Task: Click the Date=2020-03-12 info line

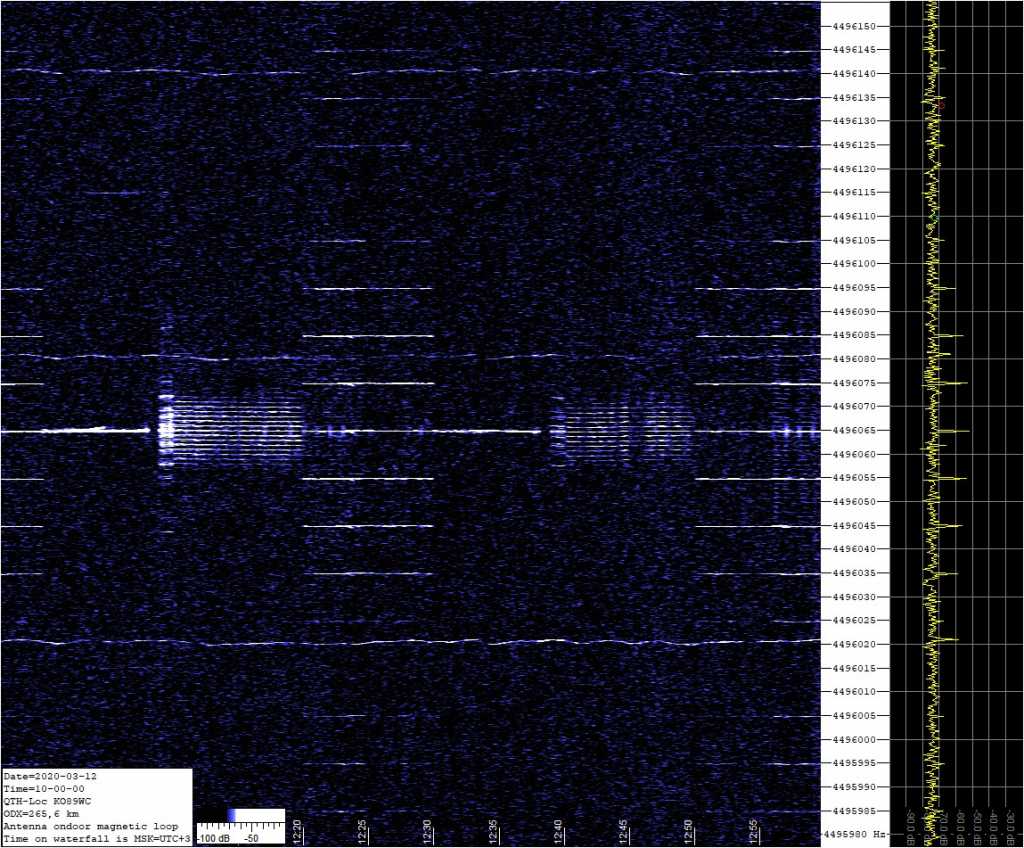Action: click(x=50, y=776)
